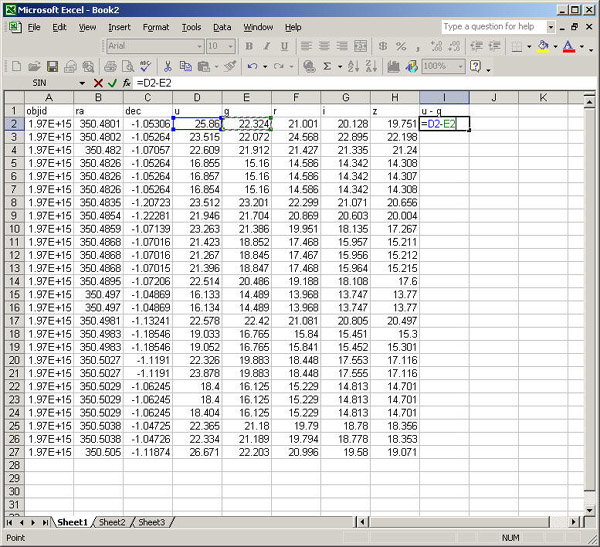Open the font size 10 dropdown
The image size is (600, 547).
(230, 47)
